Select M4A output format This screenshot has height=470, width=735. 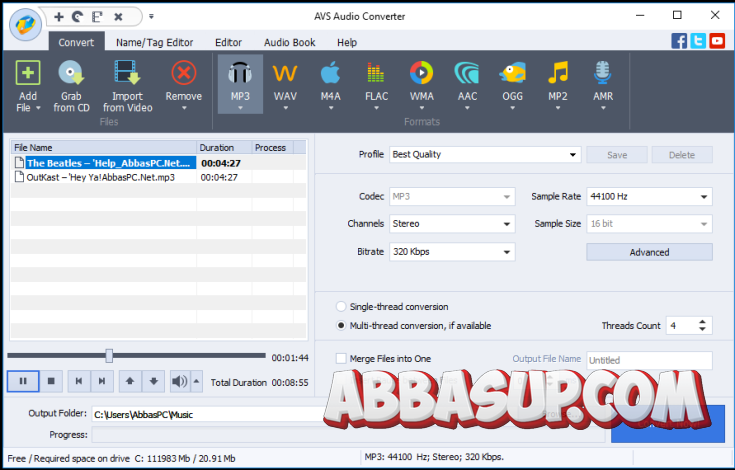(x=330, y=84)
